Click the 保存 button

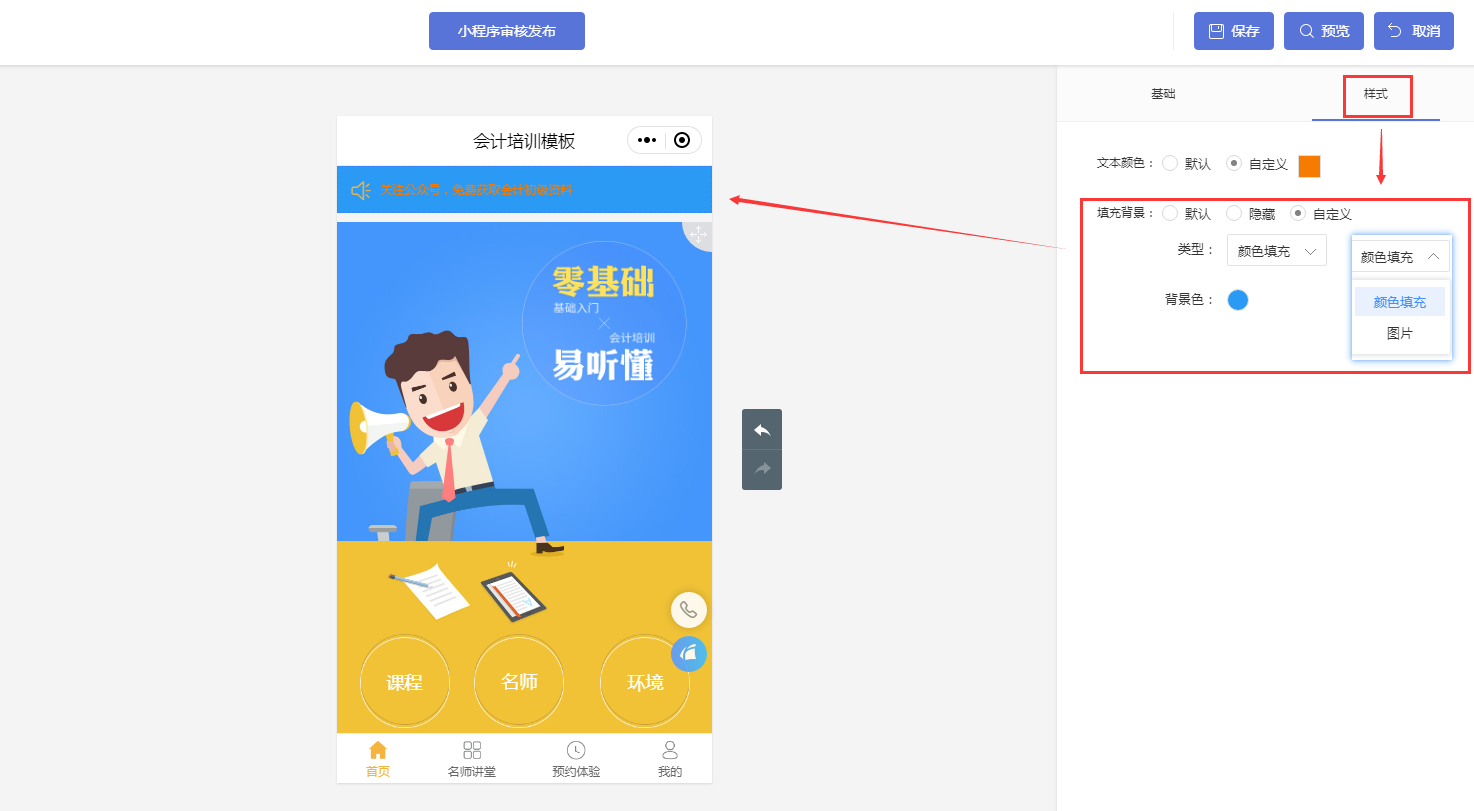pos(1234,31)
